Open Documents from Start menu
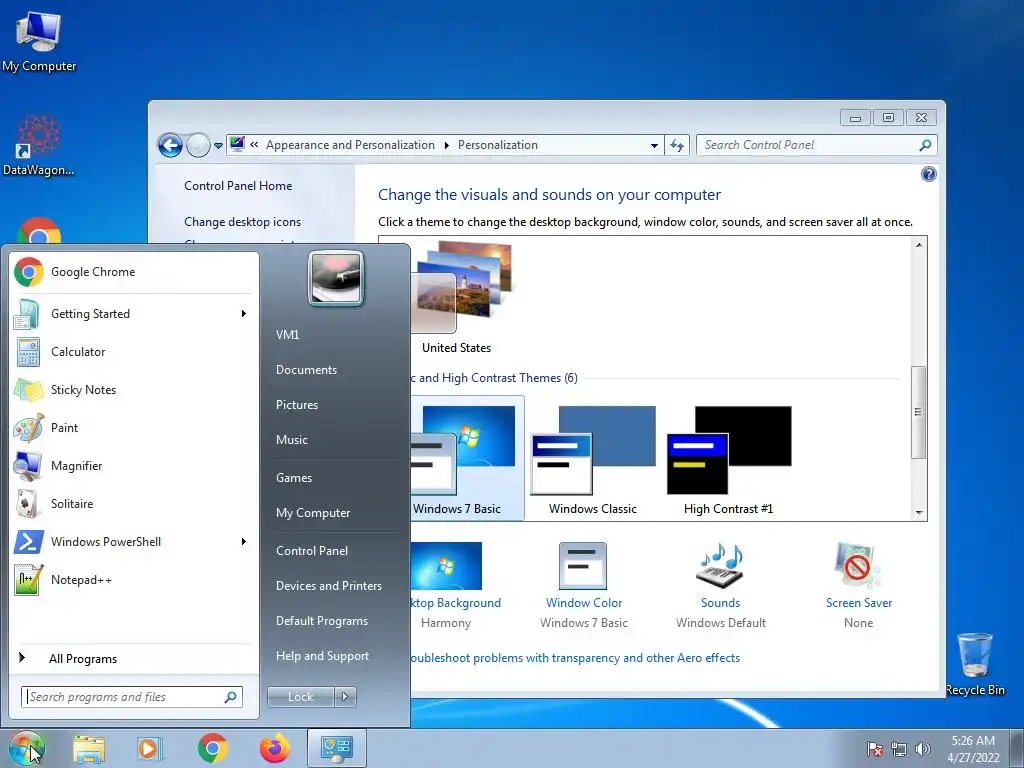The image size is (1024, 768). tap(306, 370)
